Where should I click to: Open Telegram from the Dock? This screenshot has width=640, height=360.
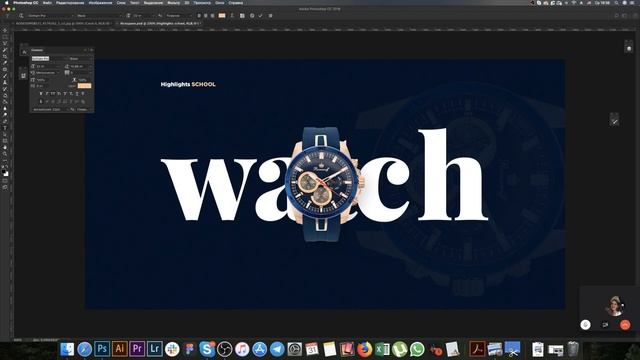[x=277, y=349]
